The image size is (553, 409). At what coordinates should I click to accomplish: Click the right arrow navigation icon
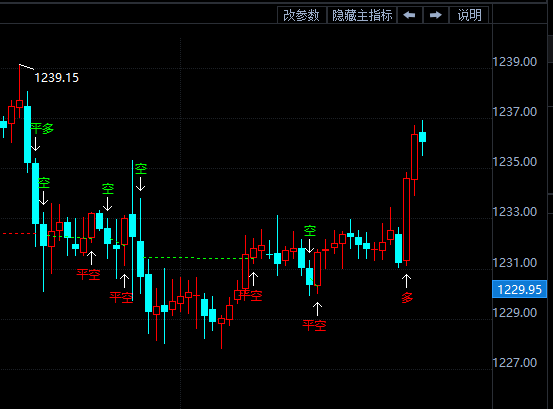pos(436,15)
